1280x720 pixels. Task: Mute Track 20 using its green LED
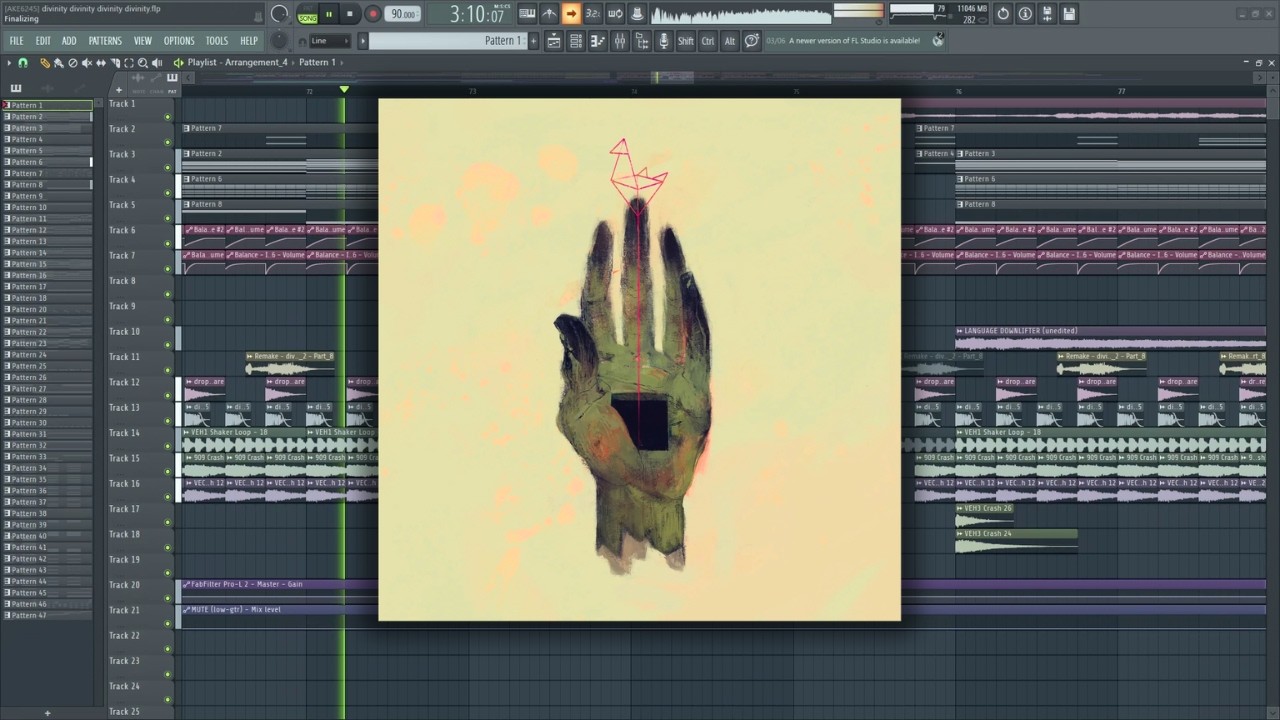[167, 599]
